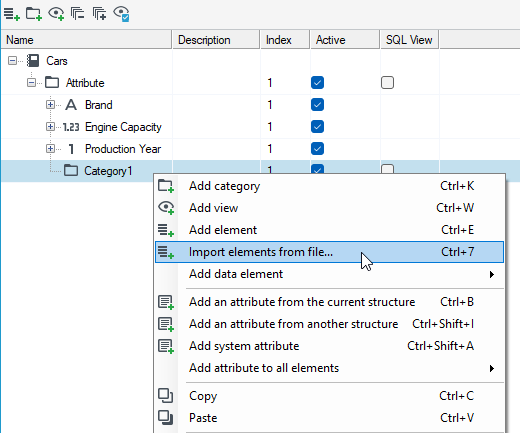Click the Cars structure book icon
520x433 pixels.
click(33, 61)
